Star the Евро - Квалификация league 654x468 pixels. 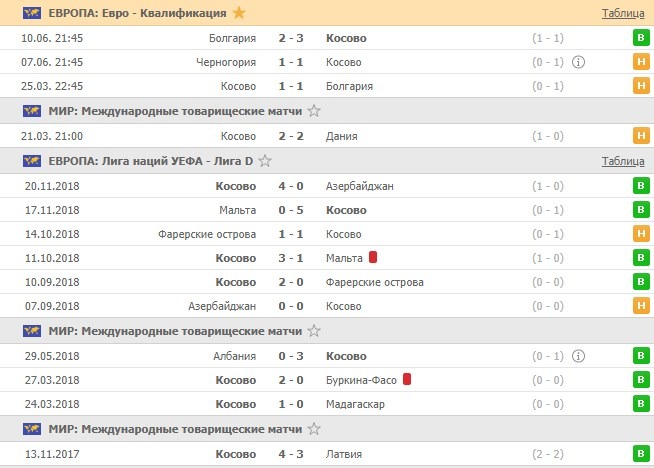point(238,13)
